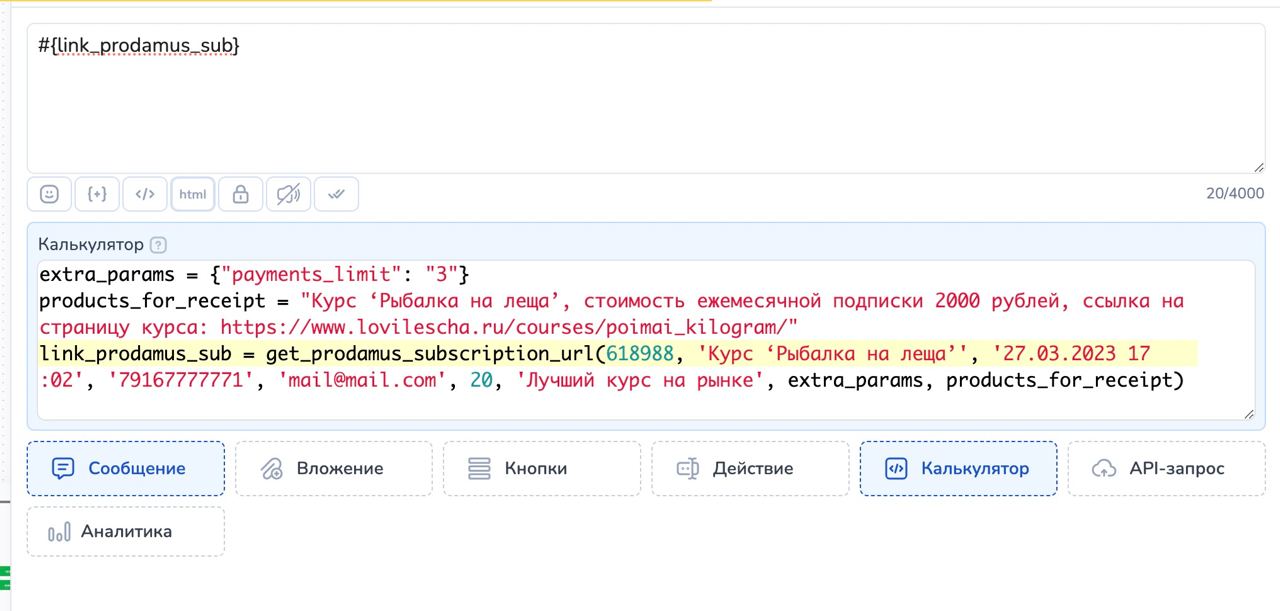Toggle the padlock content protection icon
This screenshot has height=611, width=1280.
(240, 194)
